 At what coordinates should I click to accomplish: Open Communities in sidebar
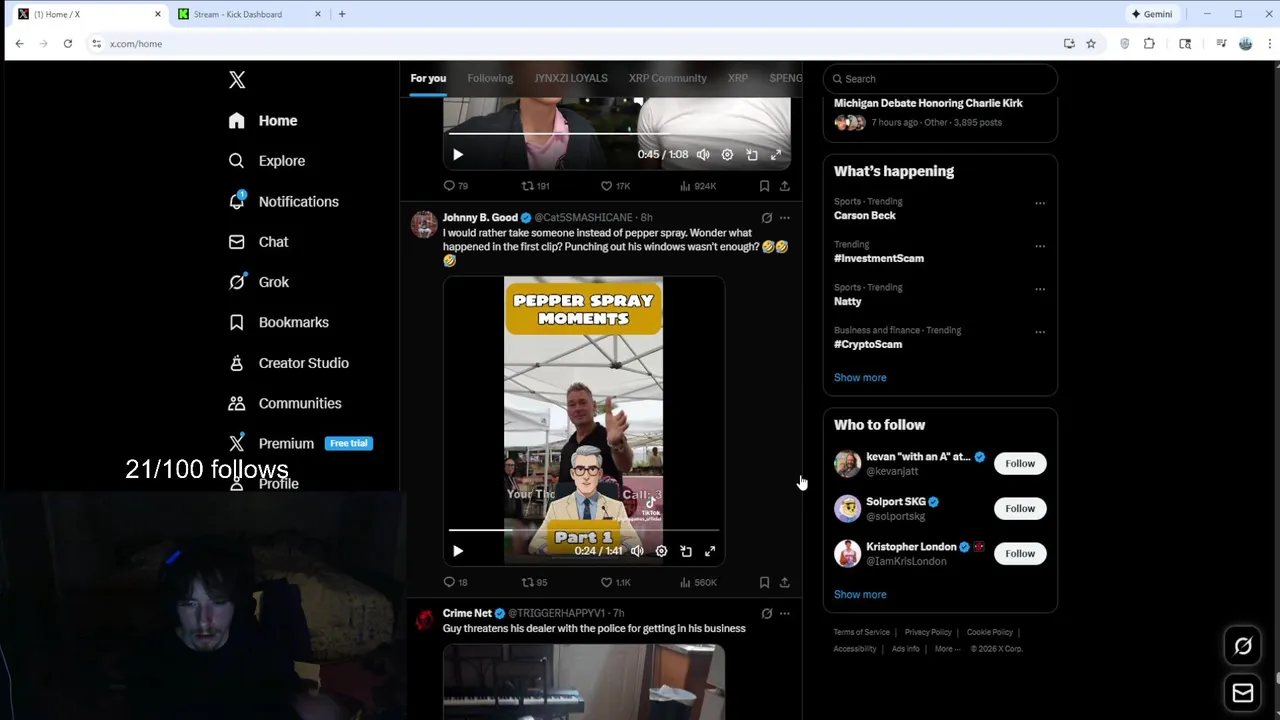point(284,403)
